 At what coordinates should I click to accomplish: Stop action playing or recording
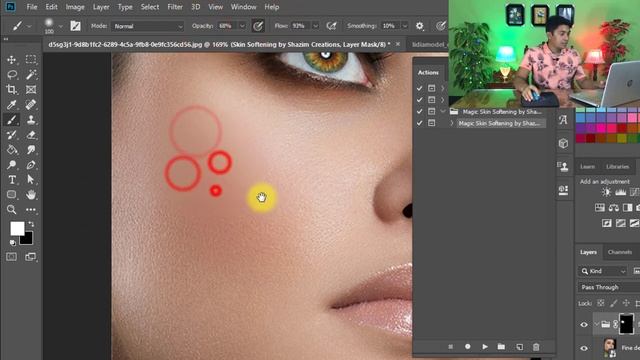(450, 347)
